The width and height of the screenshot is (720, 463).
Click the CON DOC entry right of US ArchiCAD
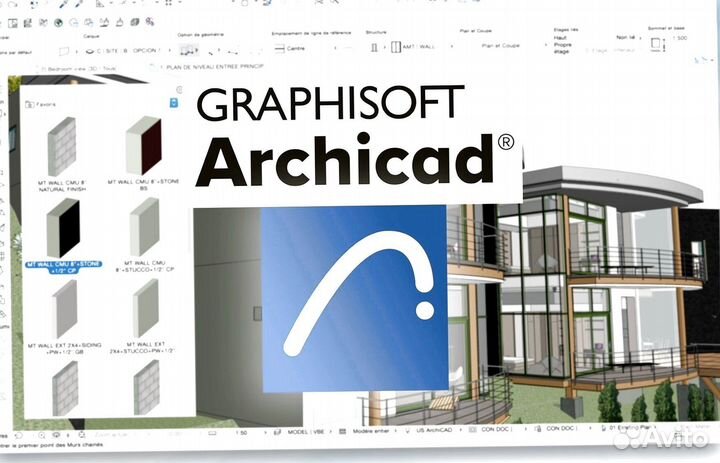click(x=496, y=429)
